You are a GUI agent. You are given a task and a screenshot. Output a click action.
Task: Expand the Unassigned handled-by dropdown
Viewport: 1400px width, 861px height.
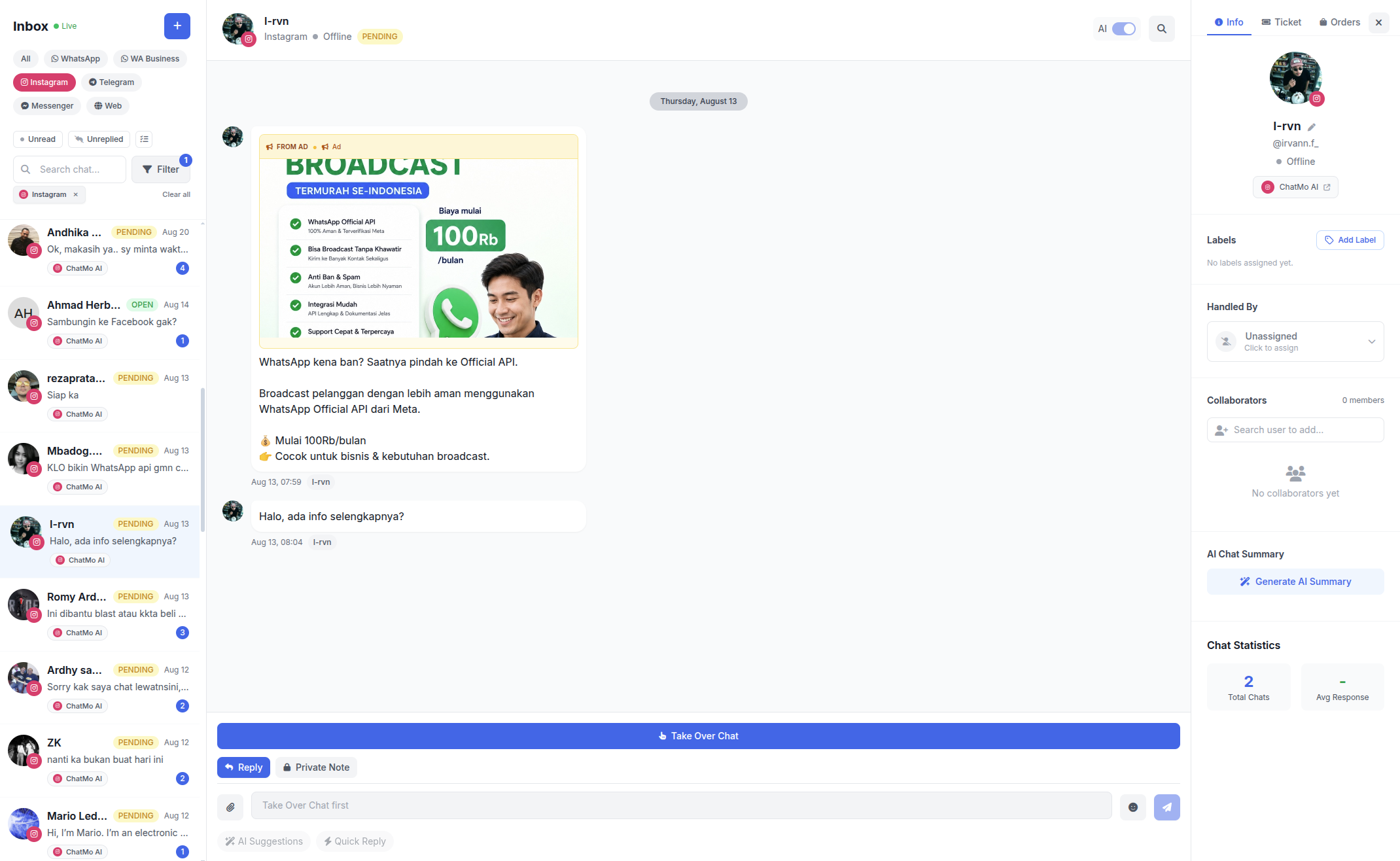1295,342
